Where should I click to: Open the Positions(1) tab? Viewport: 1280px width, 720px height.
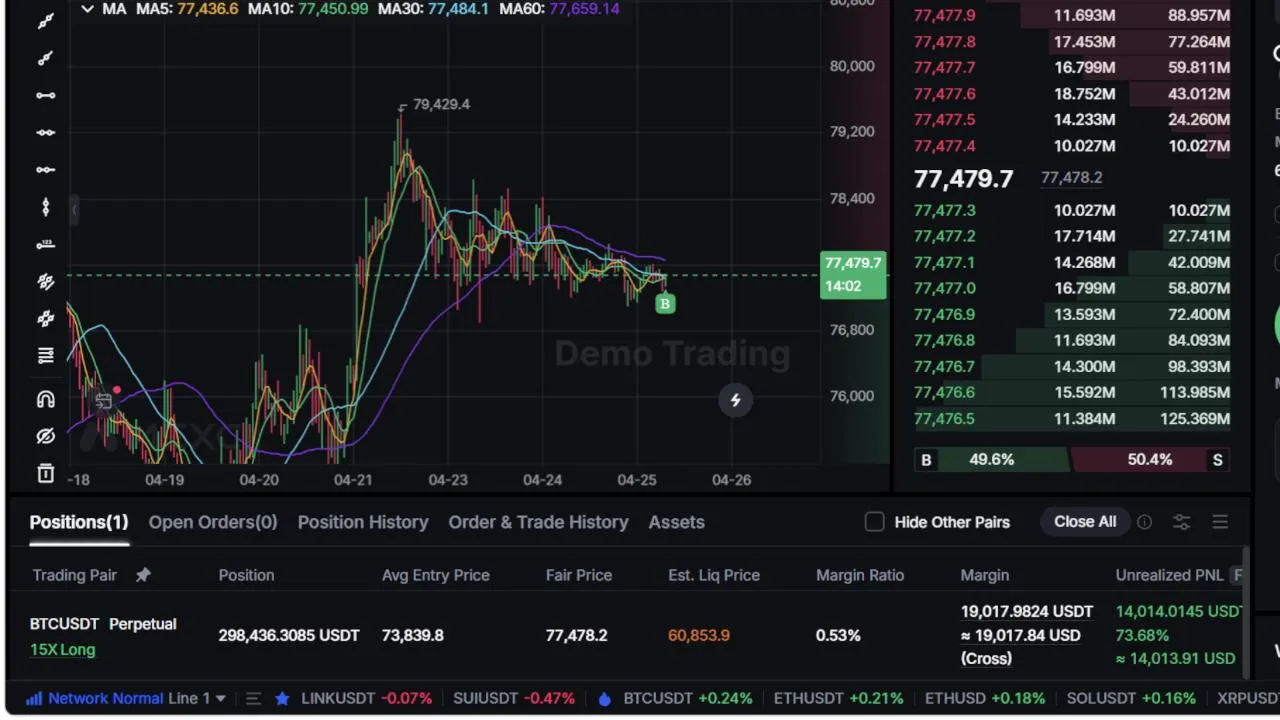79,522
